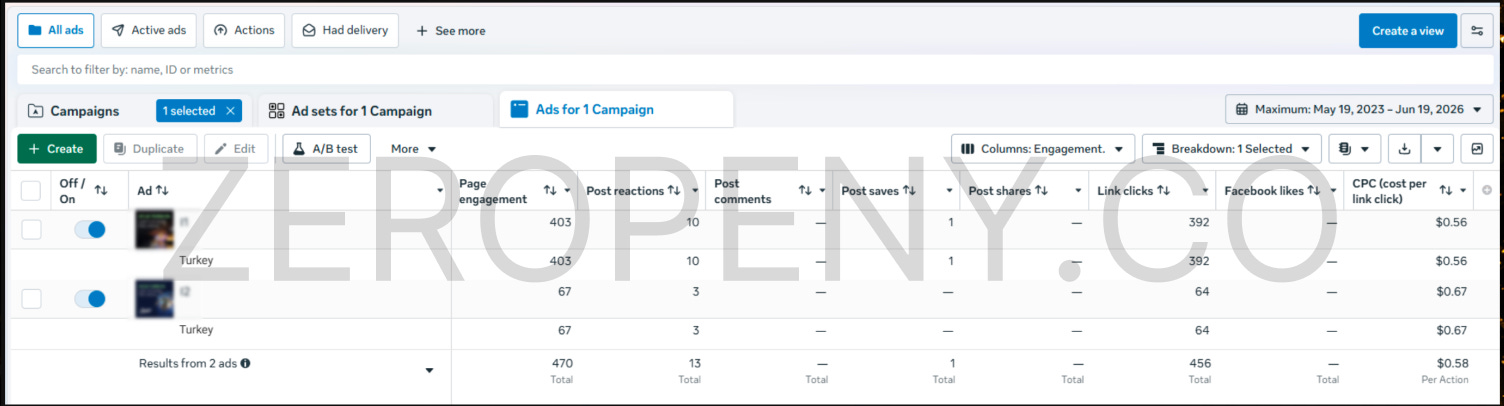Screen dimensions: 1504x406
Task: Check the select-all checkbox in header
Action: click(x=31, y=190)
